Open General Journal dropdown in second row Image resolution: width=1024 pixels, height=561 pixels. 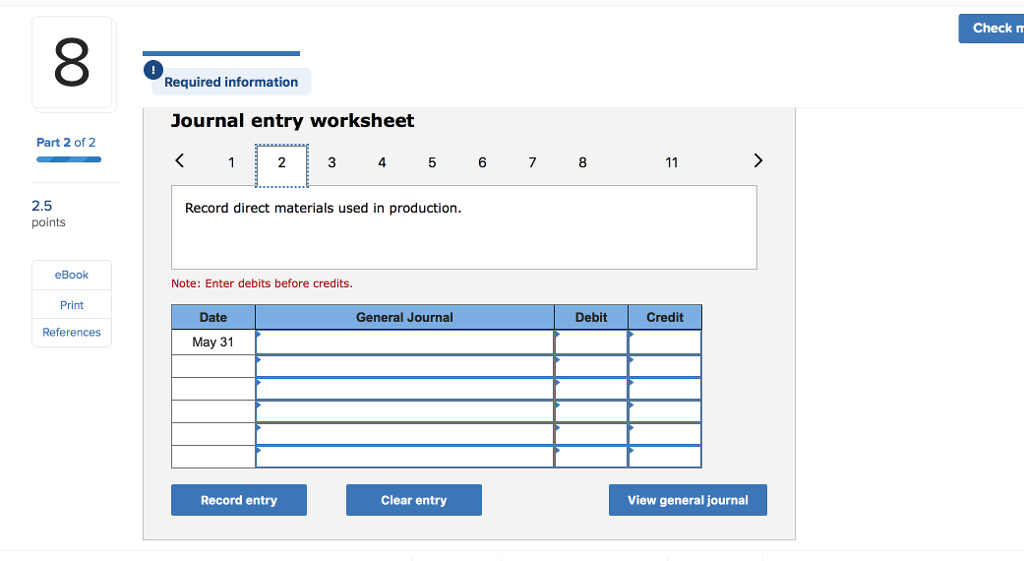click(x=405, y=366)
